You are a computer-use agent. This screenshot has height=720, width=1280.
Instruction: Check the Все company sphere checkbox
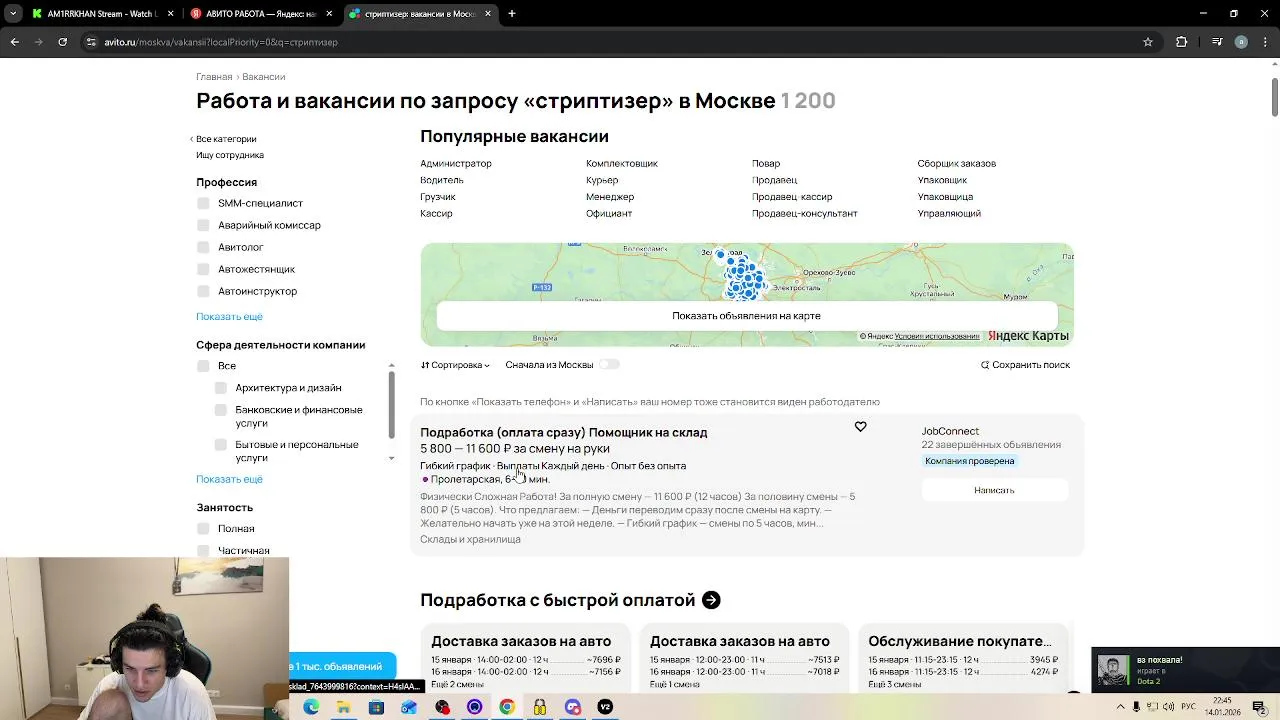[x=204, y=366]
